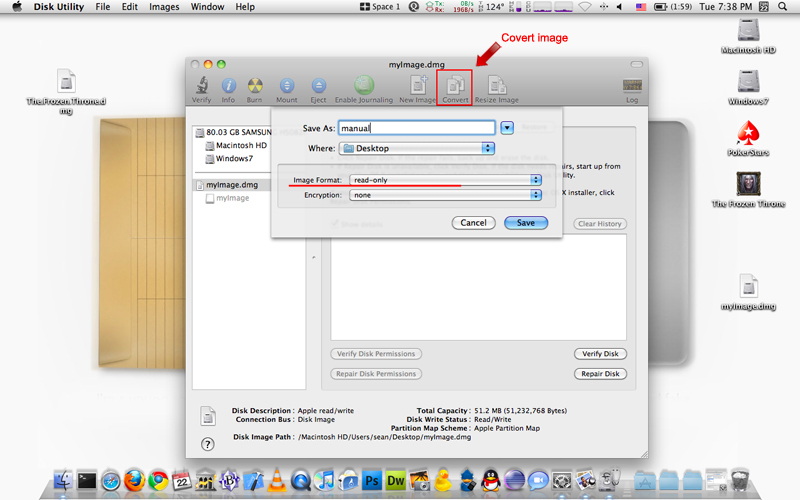Open Dreamweaver from the dock
Image resolution: width=800 pixels, height=500 pixels.
coord(395,481)
